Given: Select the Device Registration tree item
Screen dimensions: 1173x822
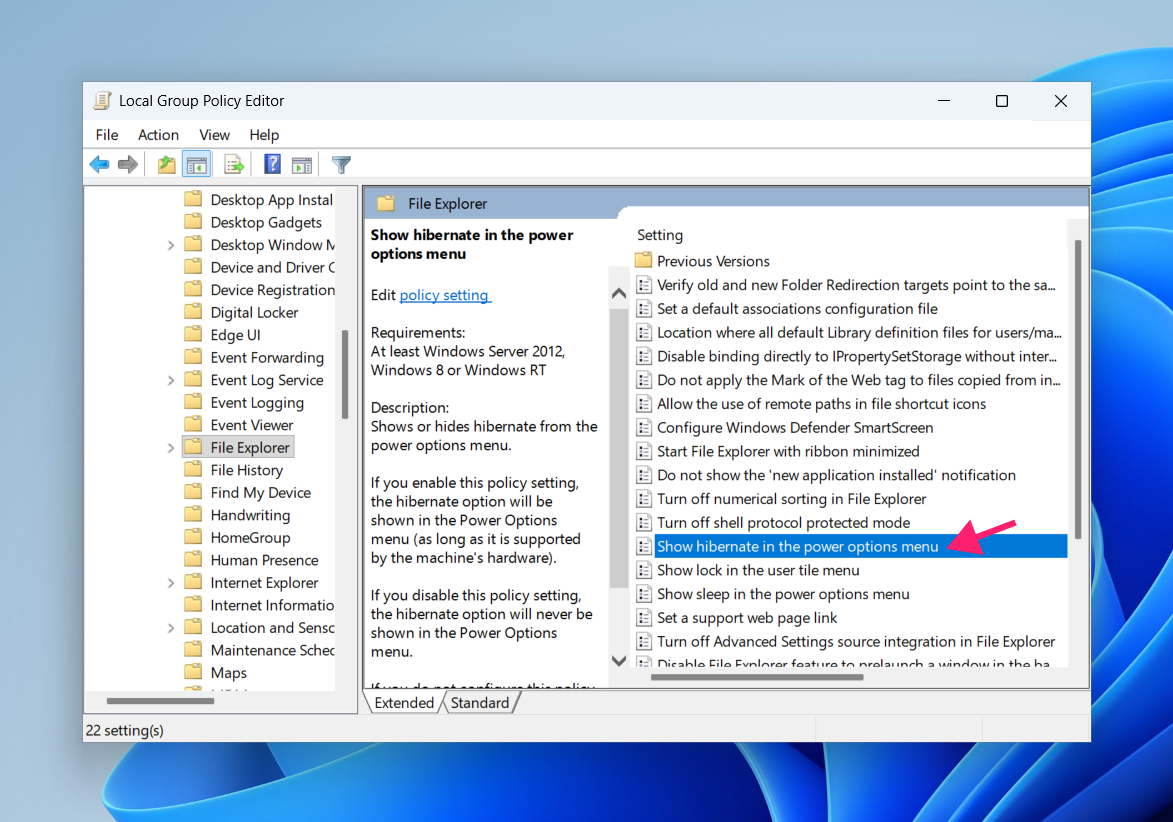Looking at the screenshot, I should 272,289.
